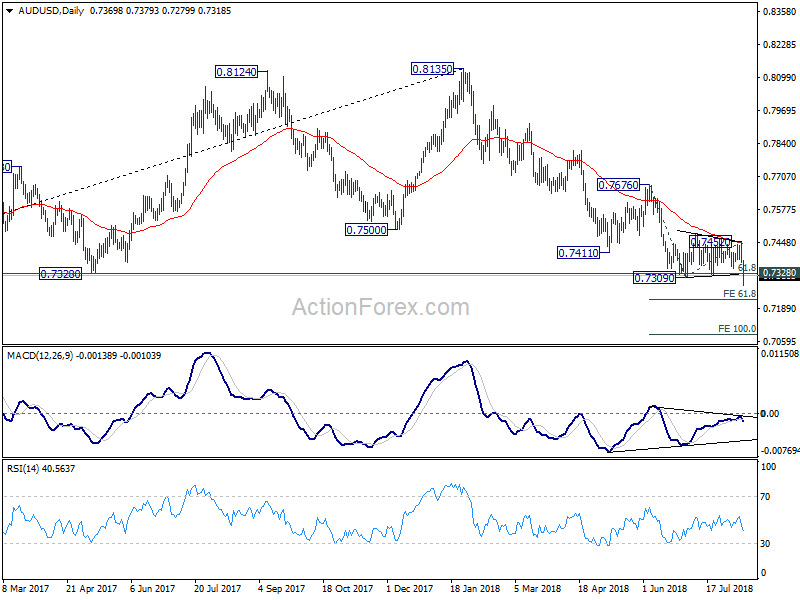Click the 6 Jun 2017 date label
The width and height of the screenshot is (800, 600).
152,588
